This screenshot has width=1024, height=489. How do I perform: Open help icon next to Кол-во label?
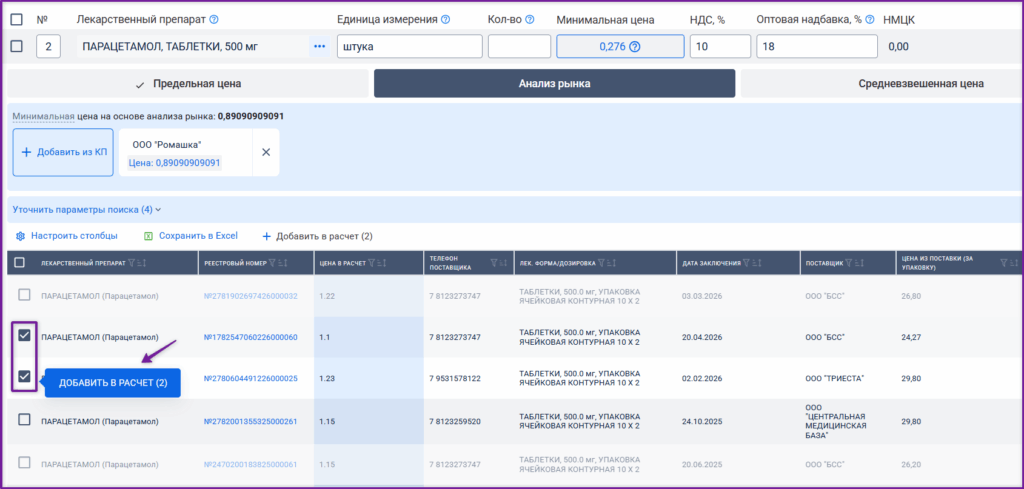pos(530,20)
